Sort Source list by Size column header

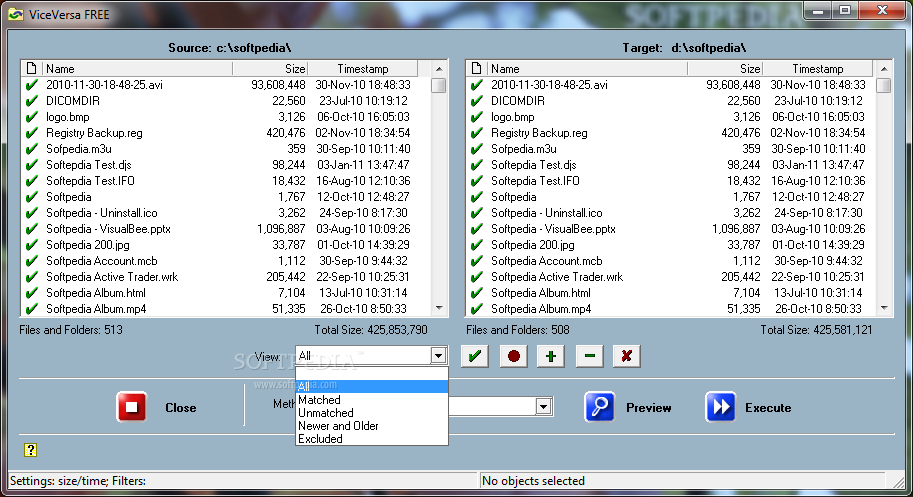270,68
